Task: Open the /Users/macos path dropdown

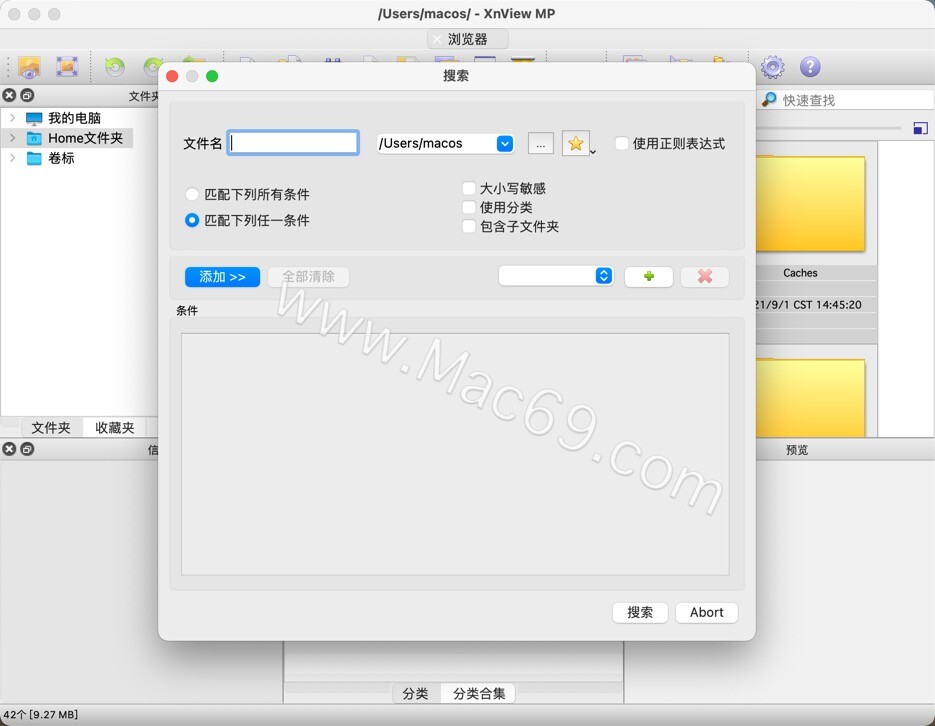Action: (504, 143)
